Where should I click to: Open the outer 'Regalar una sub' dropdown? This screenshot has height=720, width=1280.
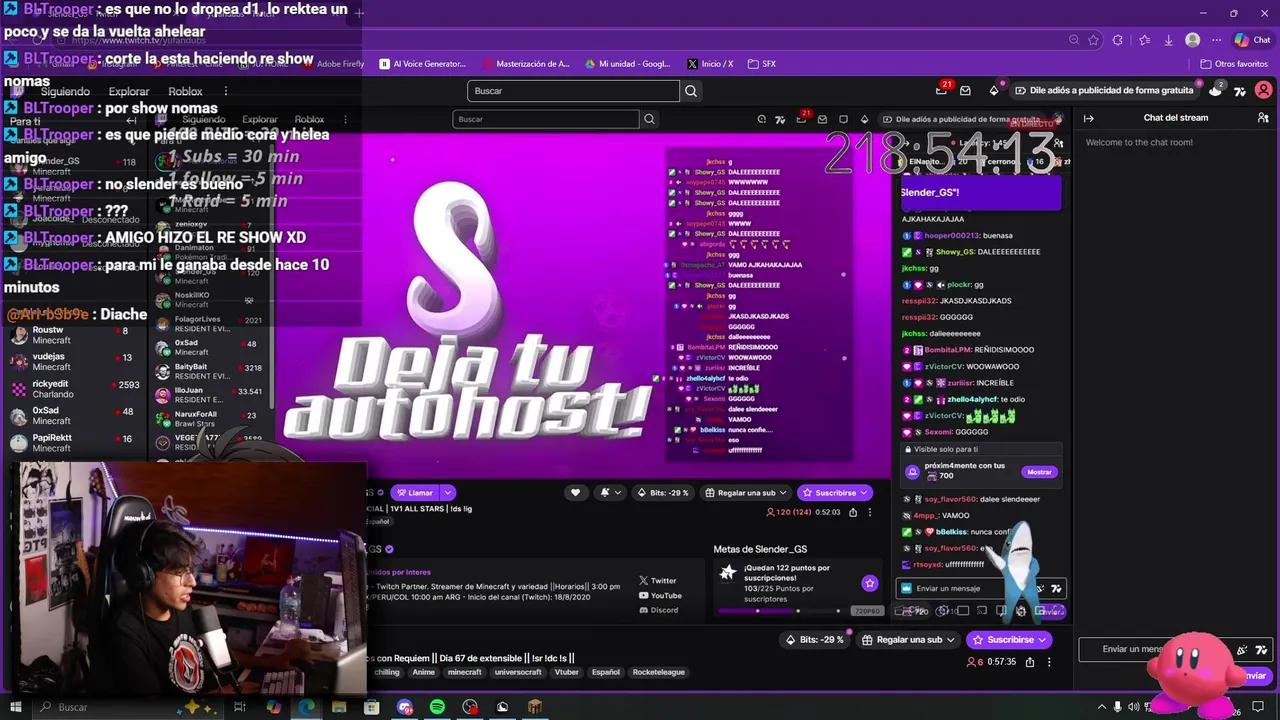click(x=908, y=639)
